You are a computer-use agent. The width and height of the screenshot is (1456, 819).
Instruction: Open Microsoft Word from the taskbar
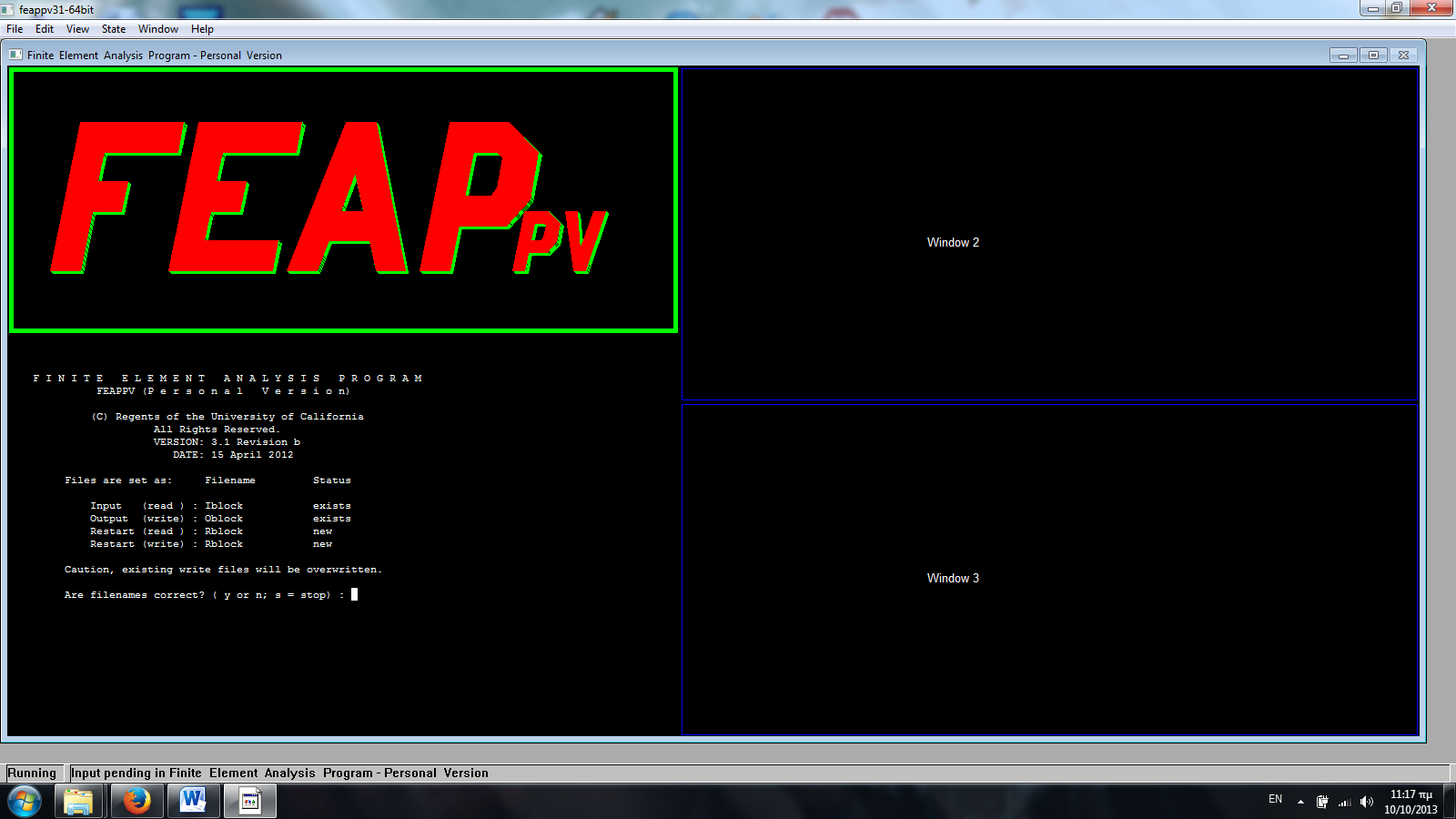(193, 802)
